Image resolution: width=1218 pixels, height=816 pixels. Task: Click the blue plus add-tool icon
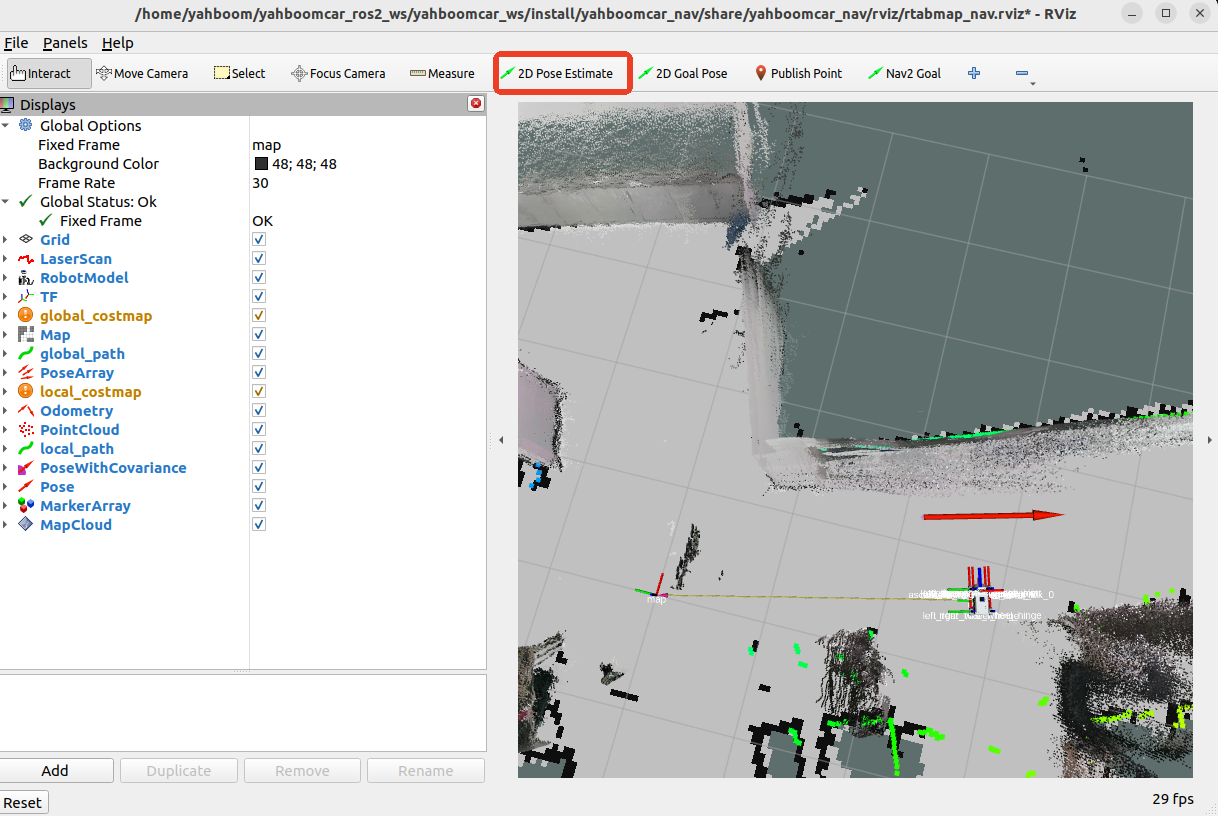point(974,73)
